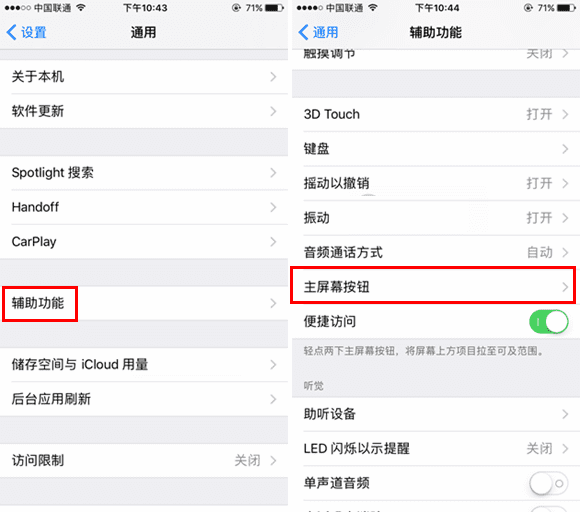Open the 访问限制 row showing 关闭

tap(144, 461)
